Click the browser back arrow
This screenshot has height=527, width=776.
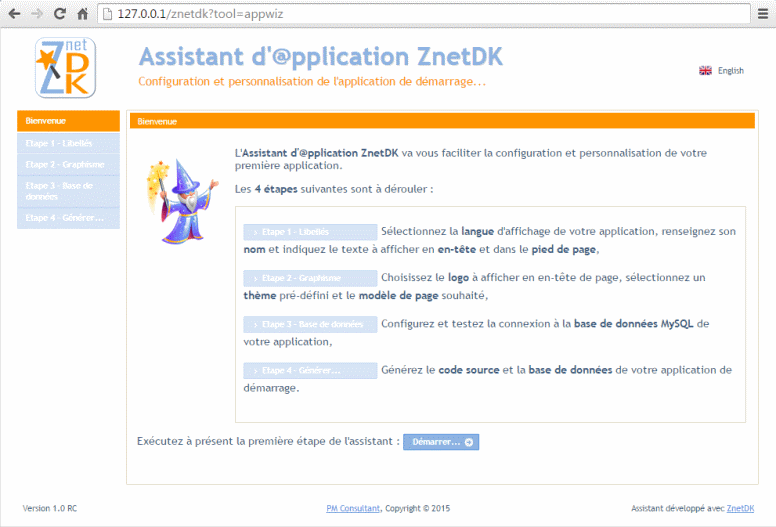14,14
